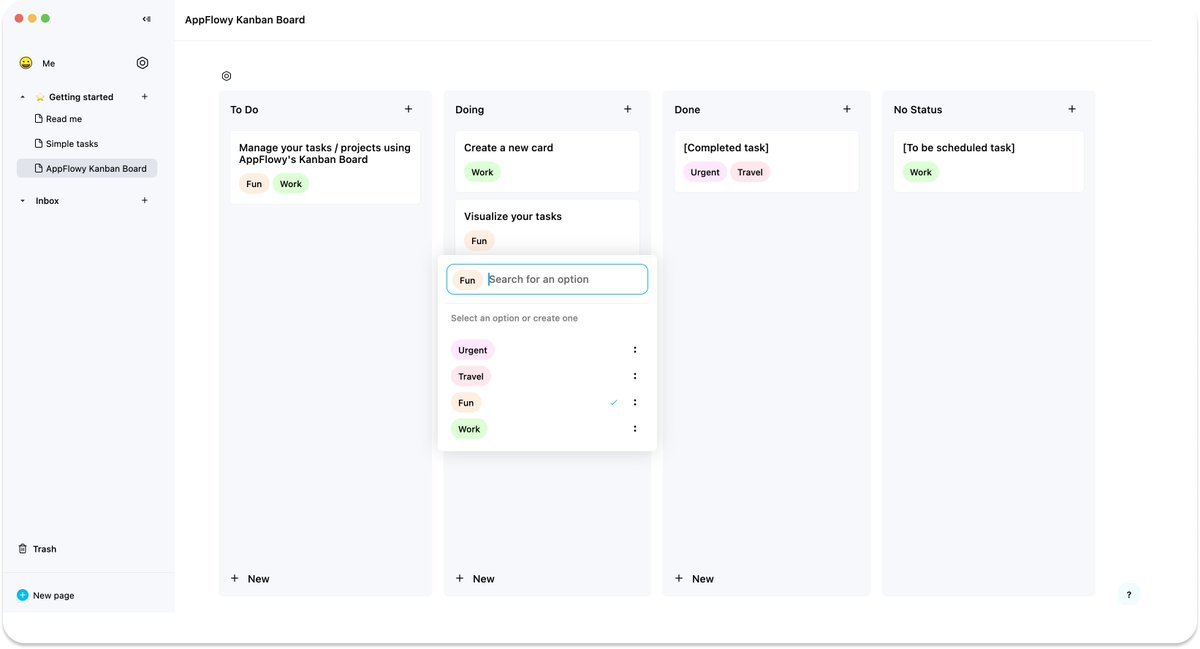Open settings via the gear icon

click(142, 63)
